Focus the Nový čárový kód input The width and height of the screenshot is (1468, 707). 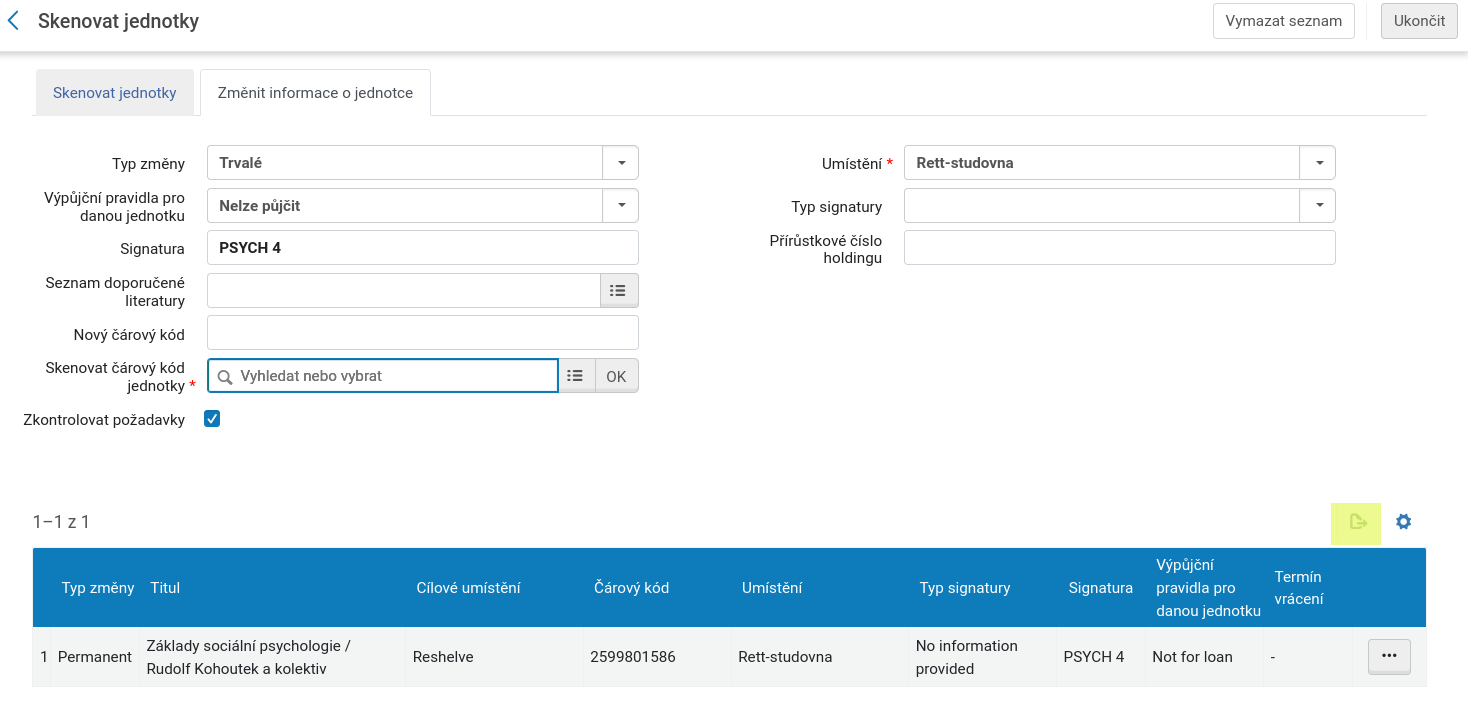pos(422,333)
